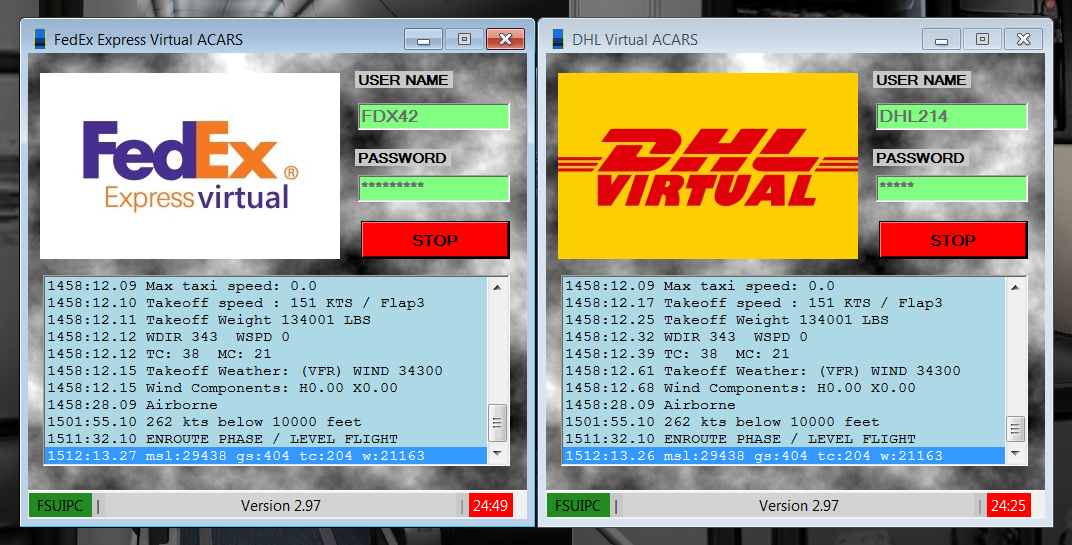Click the DHL log scroll down arrow
The image size is (1072, 545).
pyautogui.click(x=1015, y=453)
